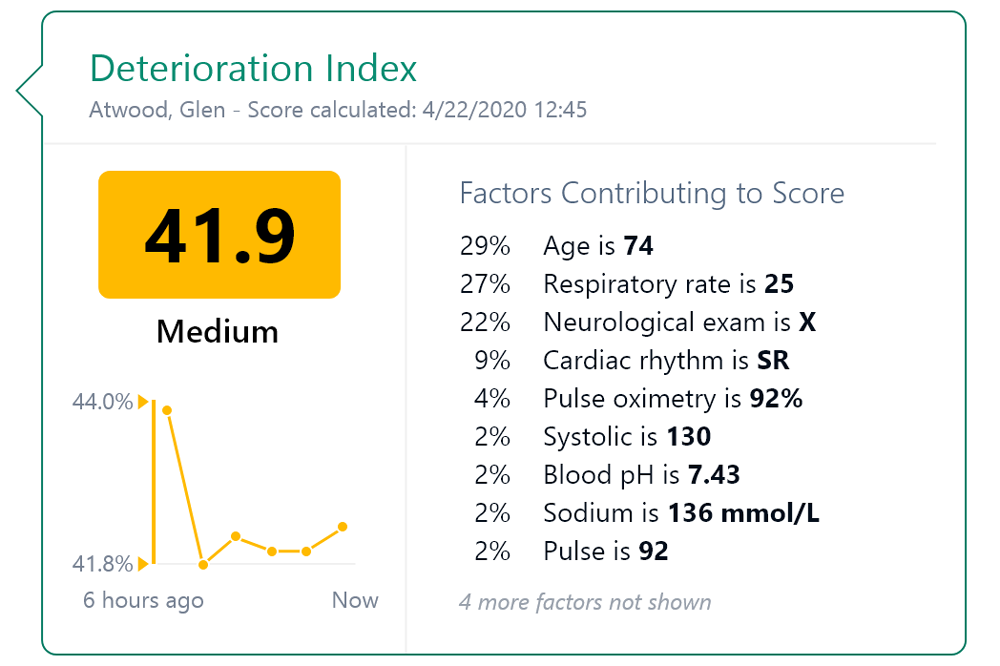Click the latest data point above Now

click(343, 526)
